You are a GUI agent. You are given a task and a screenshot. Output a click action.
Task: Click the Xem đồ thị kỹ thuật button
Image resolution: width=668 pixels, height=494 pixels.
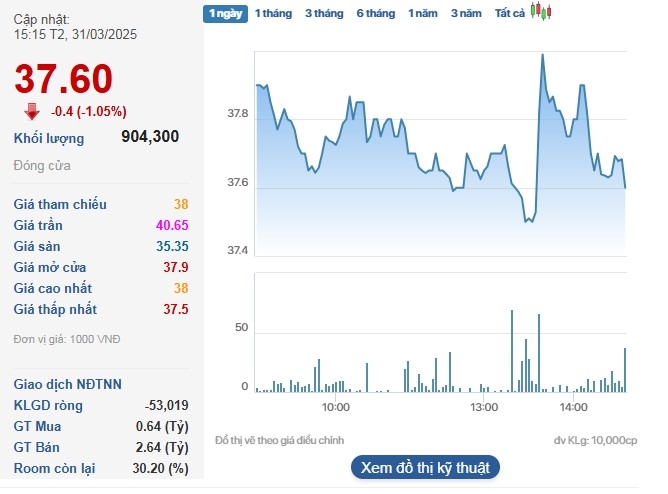pos(425,467)
